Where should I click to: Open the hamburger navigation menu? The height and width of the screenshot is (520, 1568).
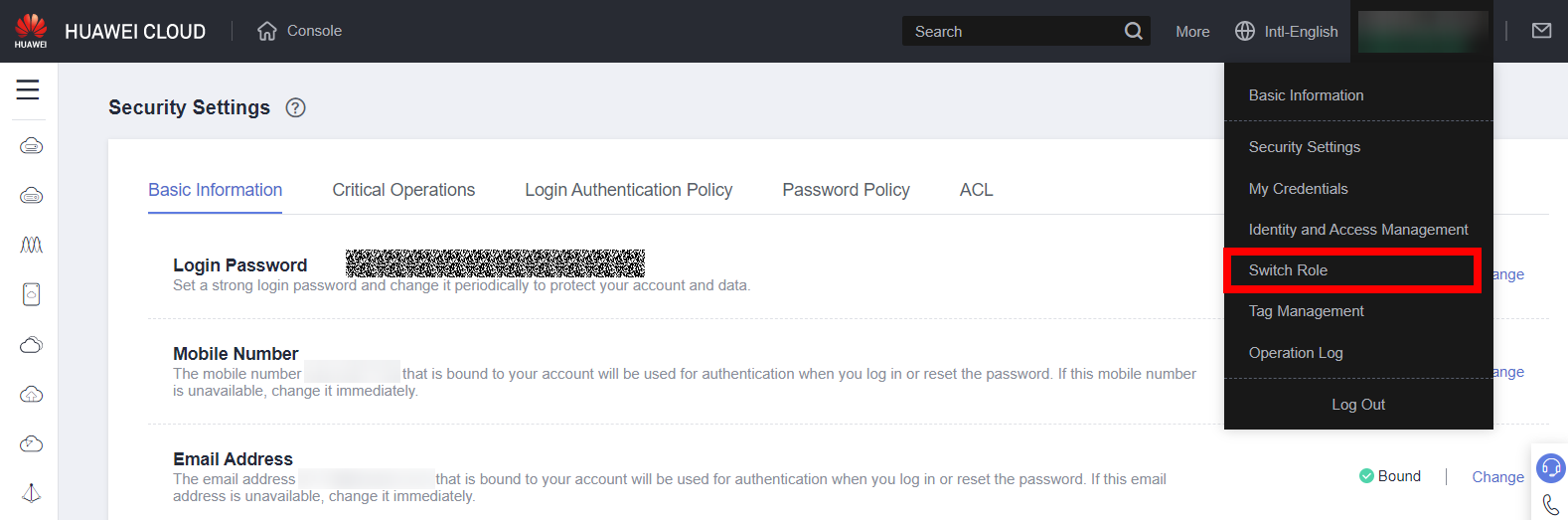point(28,89)
